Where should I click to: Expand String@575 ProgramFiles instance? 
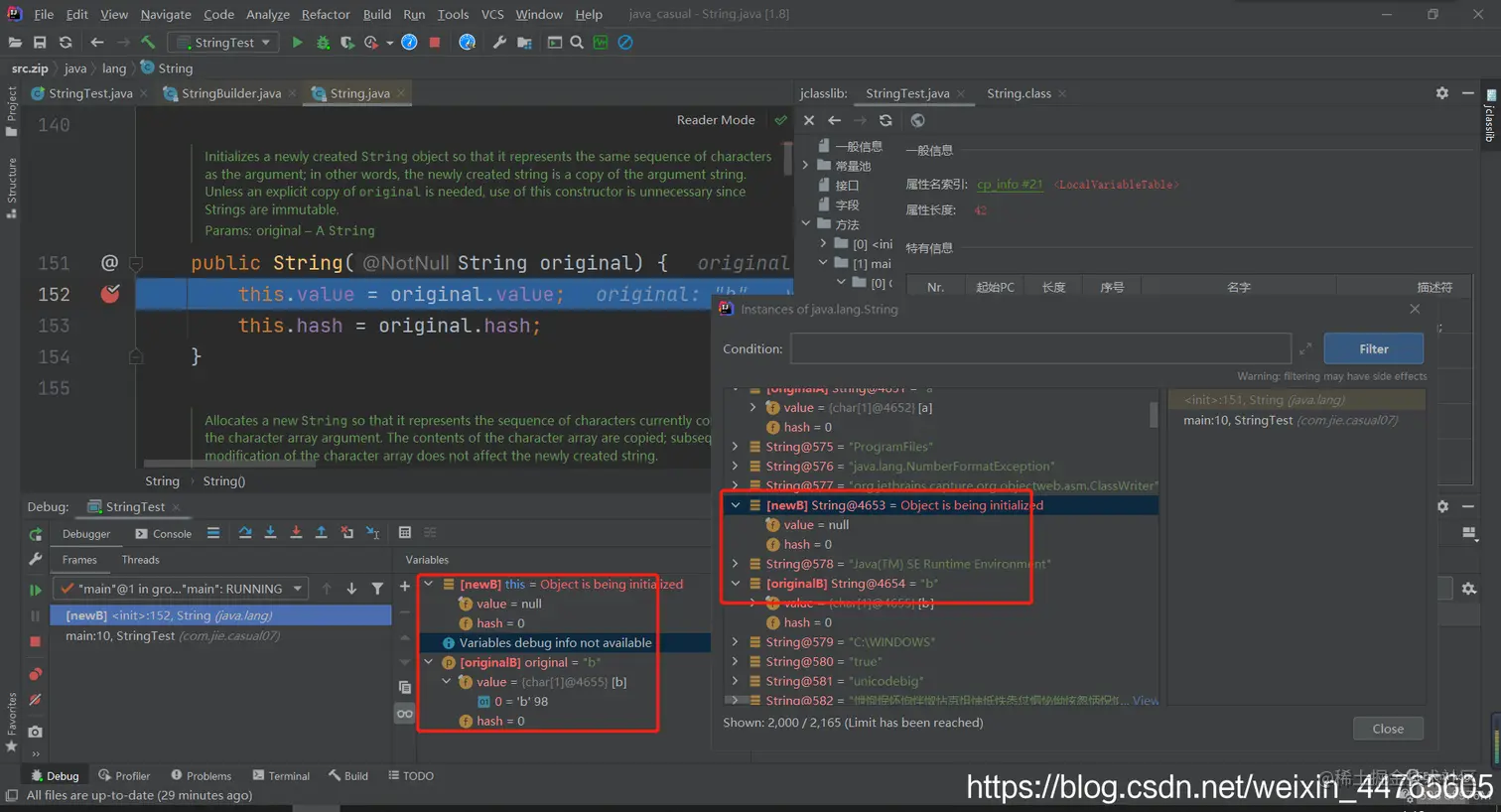(x=736, y=447)
